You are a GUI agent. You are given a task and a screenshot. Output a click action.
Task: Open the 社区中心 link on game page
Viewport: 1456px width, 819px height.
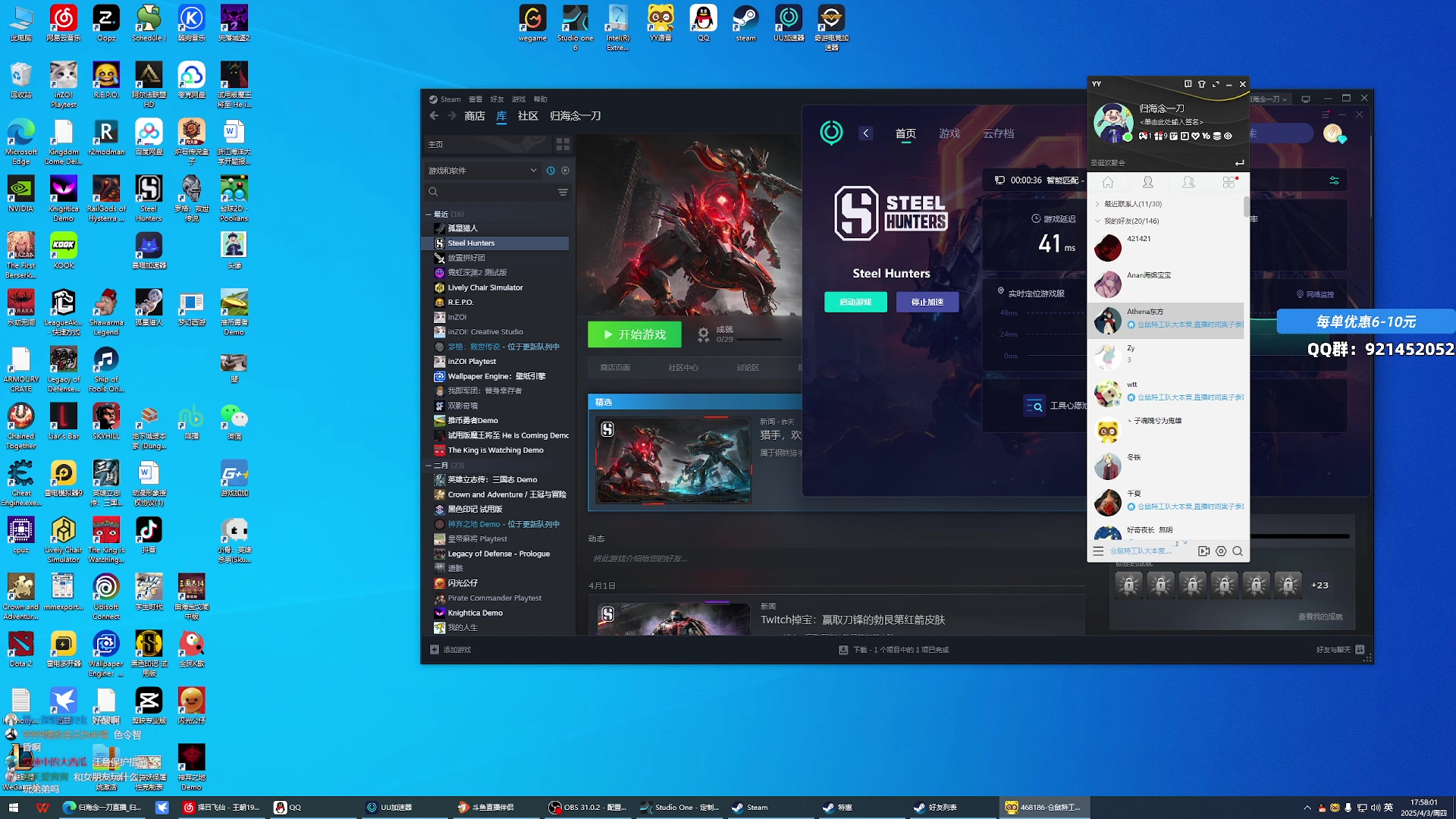683,368
